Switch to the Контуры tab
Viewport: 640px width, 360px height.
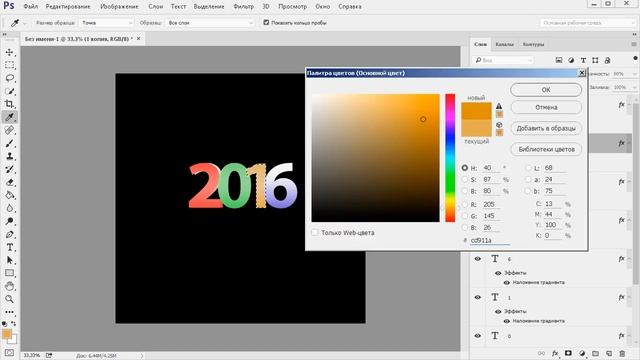coord(533,44)
